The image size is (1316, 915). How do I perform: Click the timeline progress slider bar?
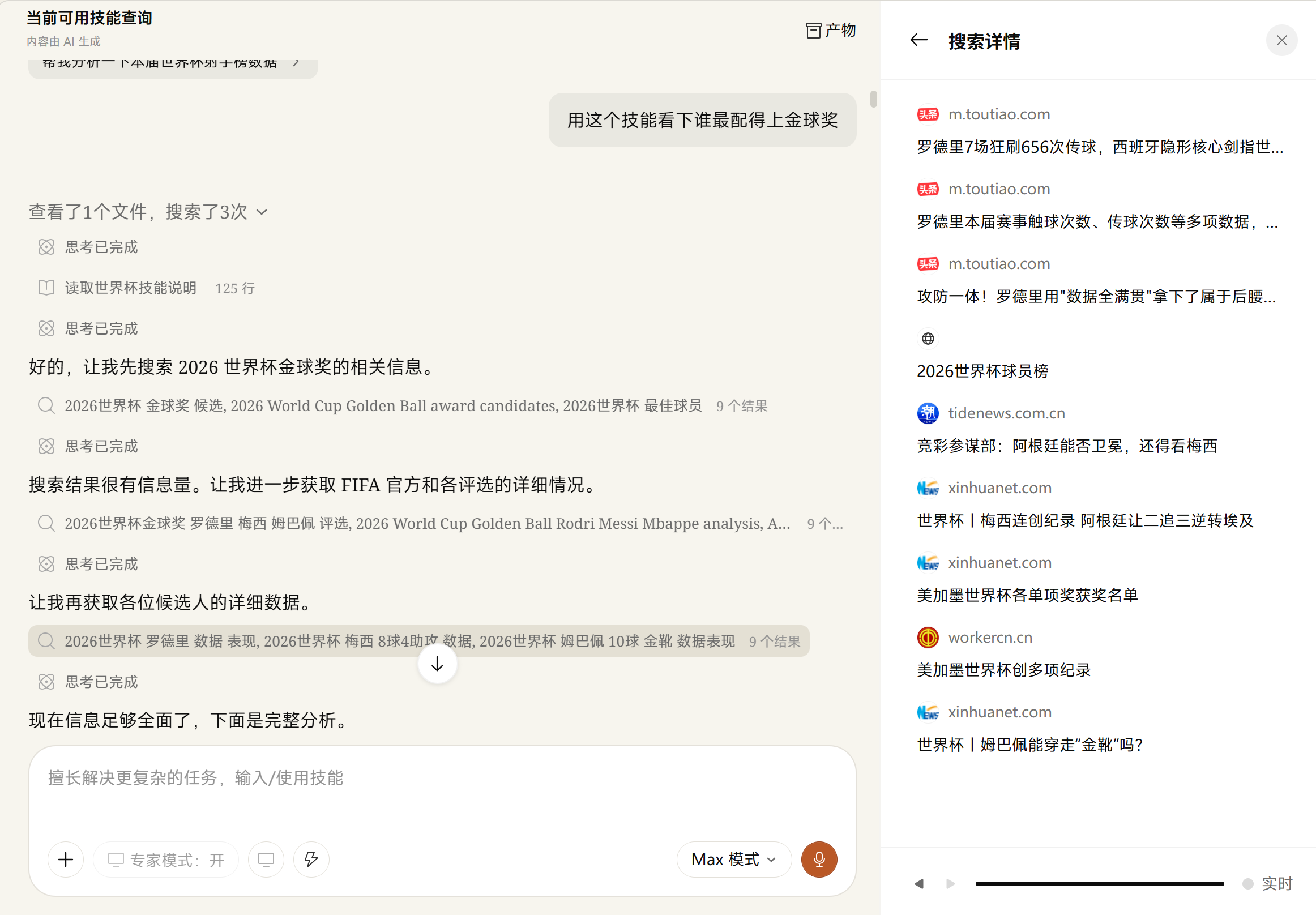click(1099, 883)
